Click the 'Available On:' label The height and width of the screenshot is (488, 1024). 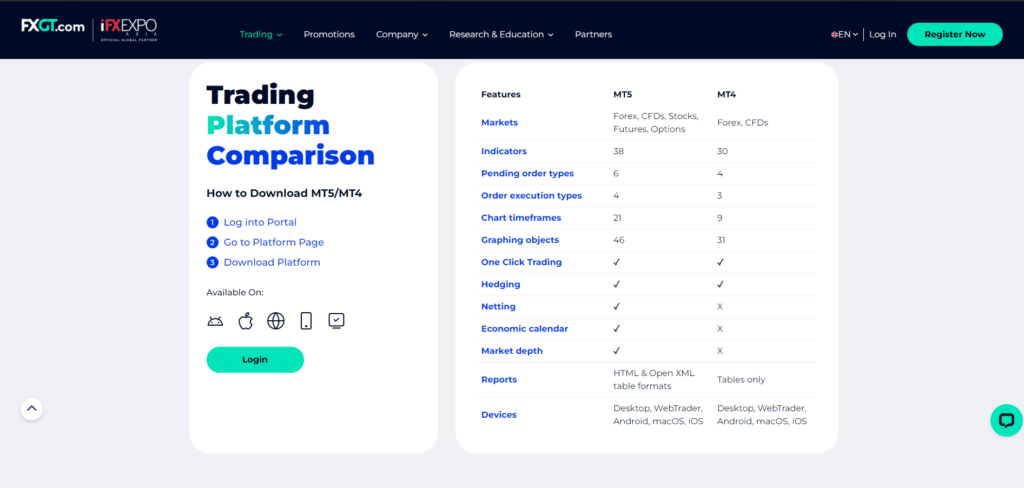[x=235, y=293]
